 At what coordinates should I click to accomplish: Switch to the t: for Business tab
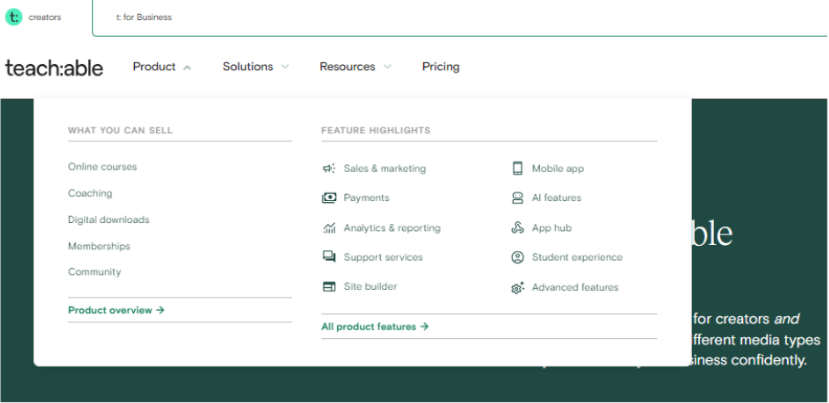(x=144, y=17)
